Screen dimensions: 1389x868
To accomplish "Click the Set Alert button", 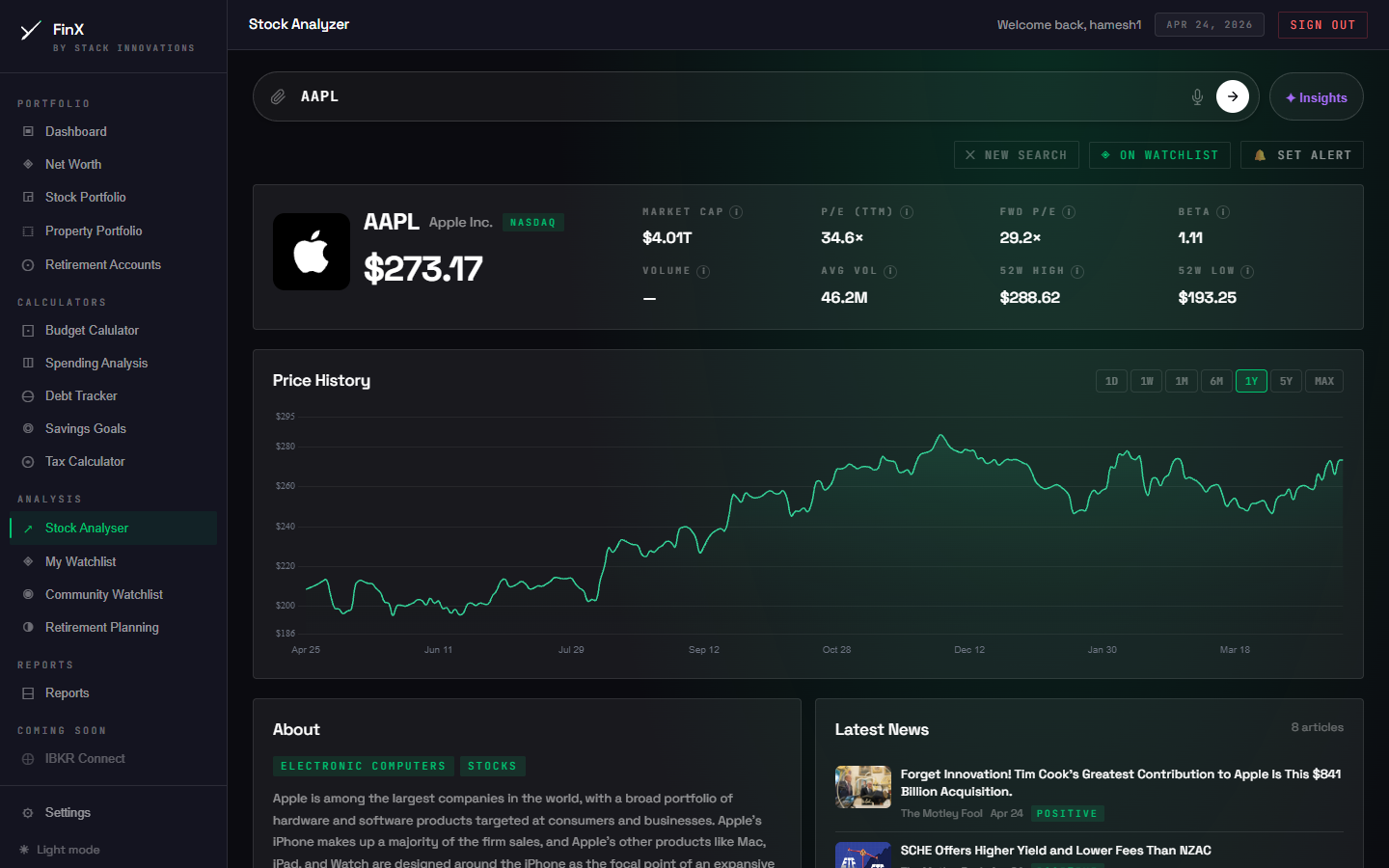I will tap(1302, 155).
